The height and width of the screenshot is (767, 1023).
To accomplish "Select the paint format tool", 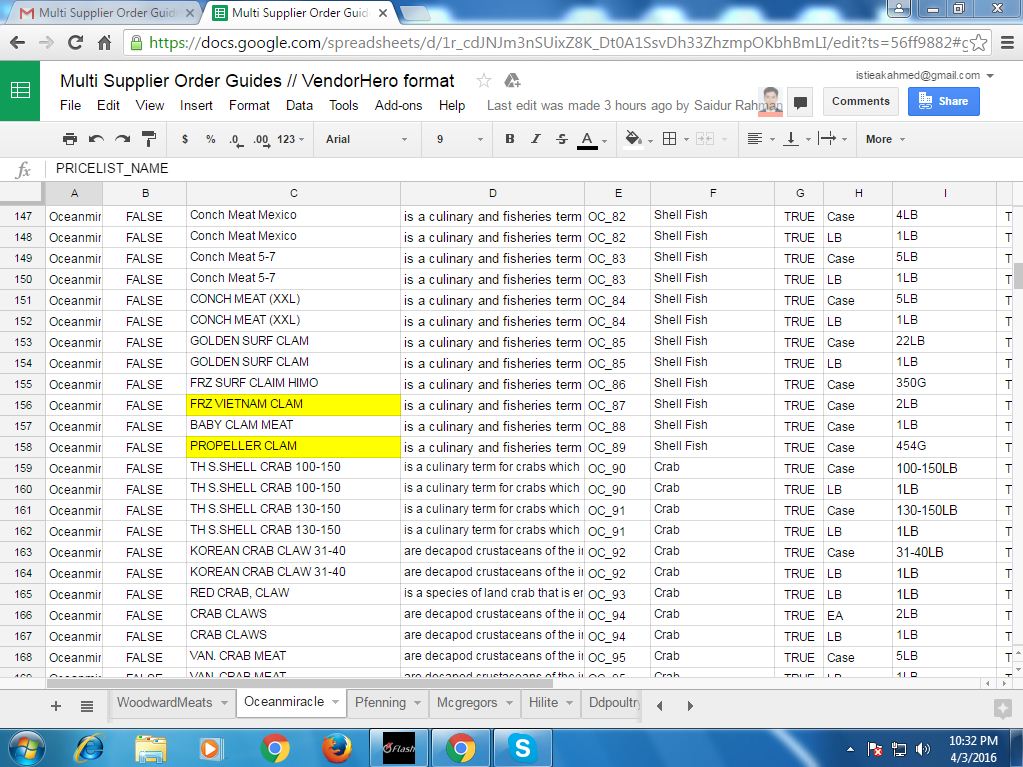I will [149, 139].
